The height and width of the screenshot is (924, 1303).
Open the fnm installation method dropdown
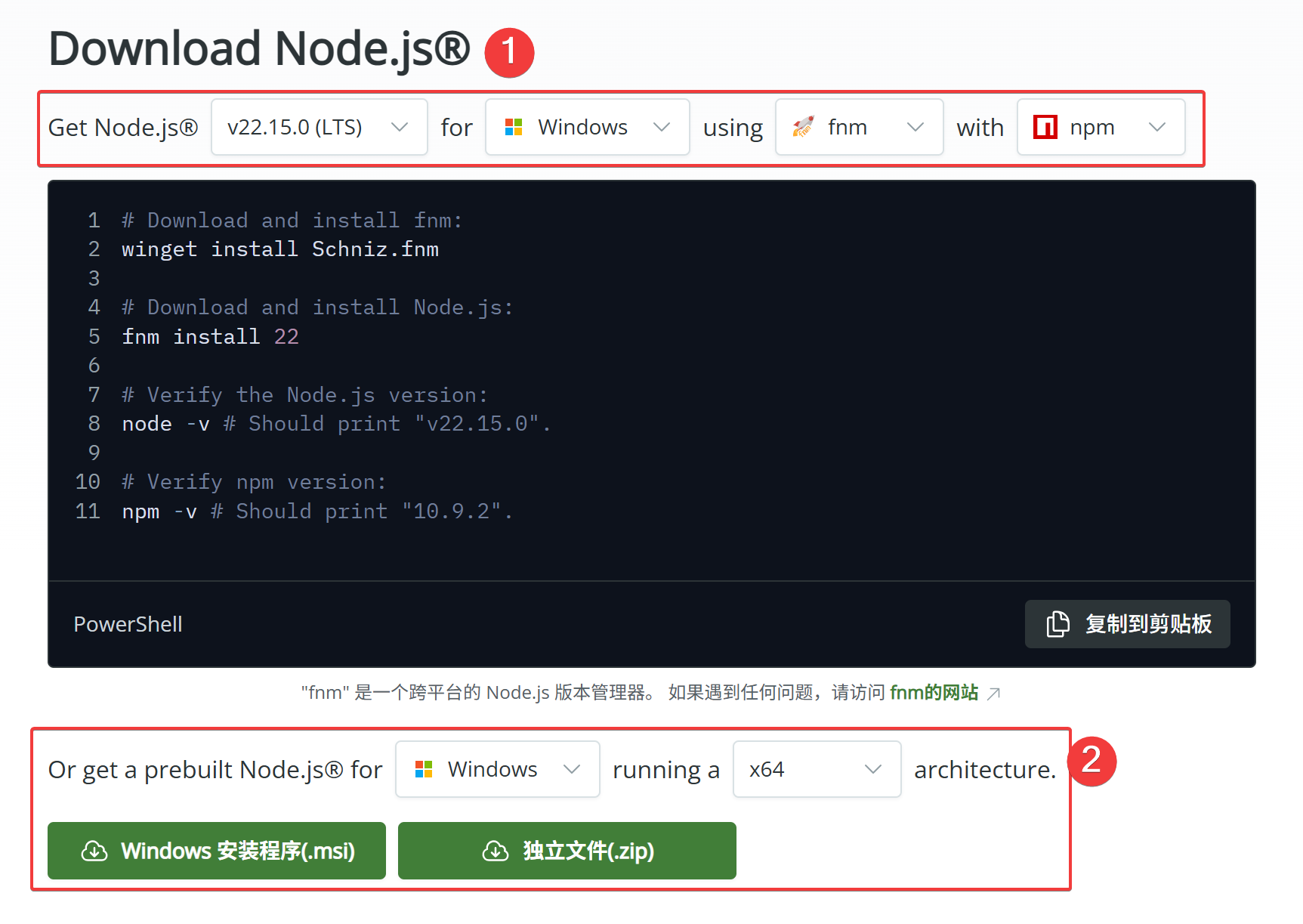859,127
